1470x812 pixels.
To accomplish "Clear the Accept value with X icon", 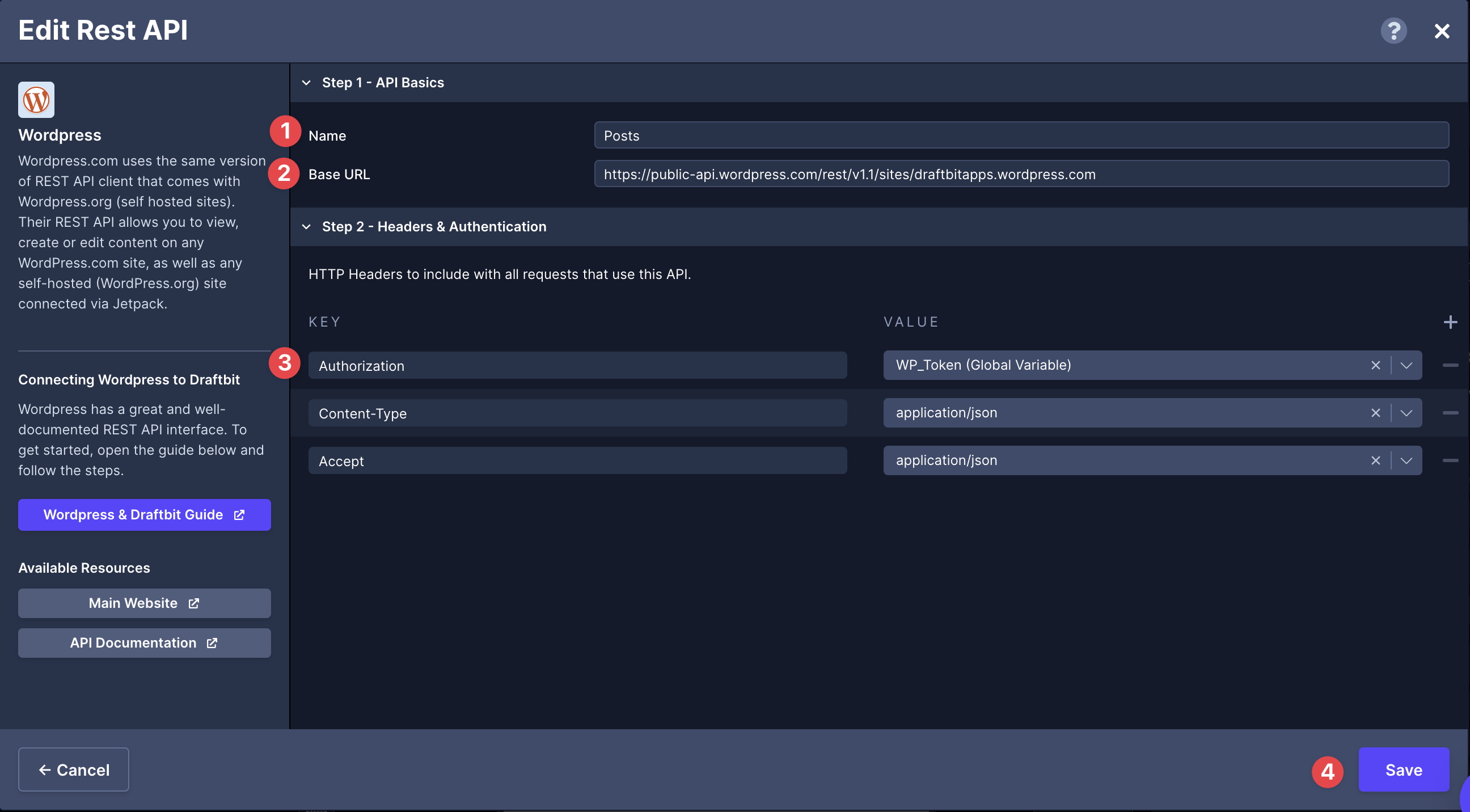I will pos(1375,461).
